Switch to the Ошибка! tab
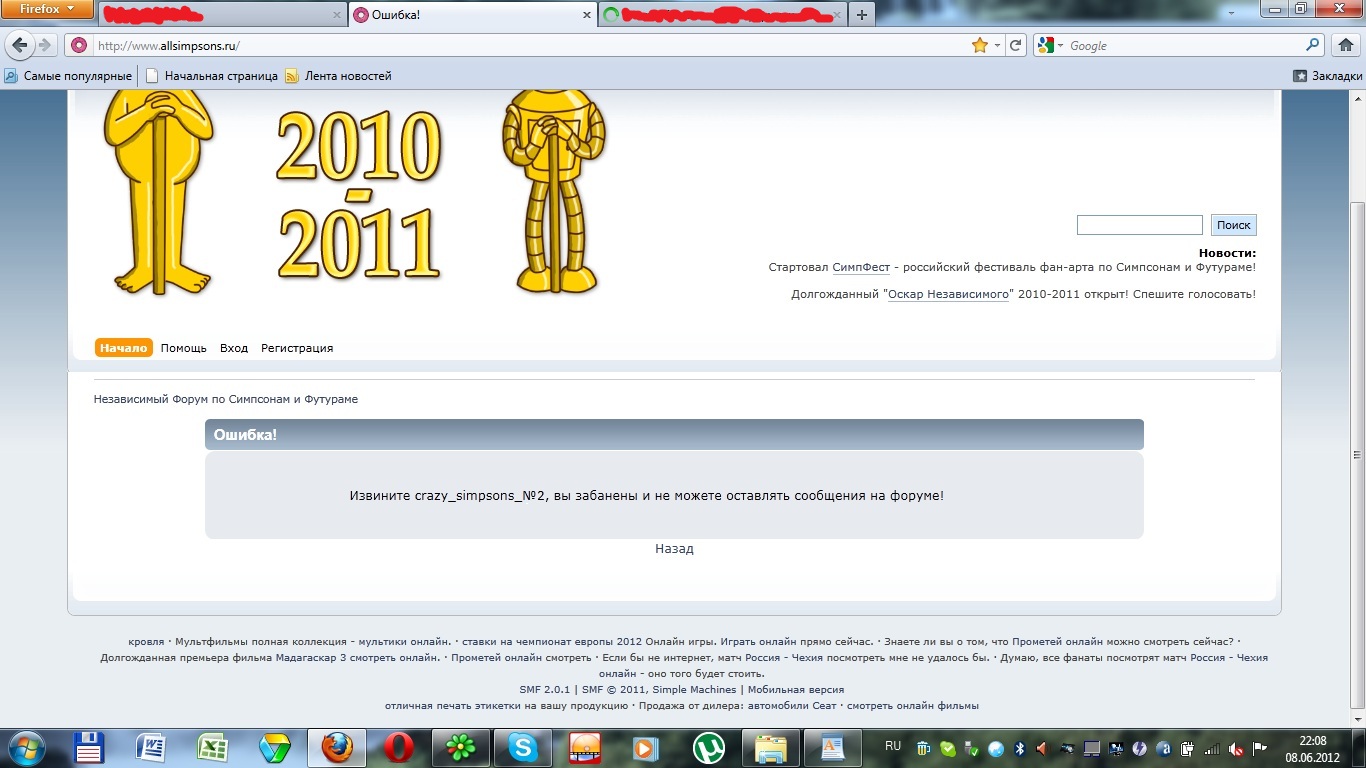 (474, 15)
